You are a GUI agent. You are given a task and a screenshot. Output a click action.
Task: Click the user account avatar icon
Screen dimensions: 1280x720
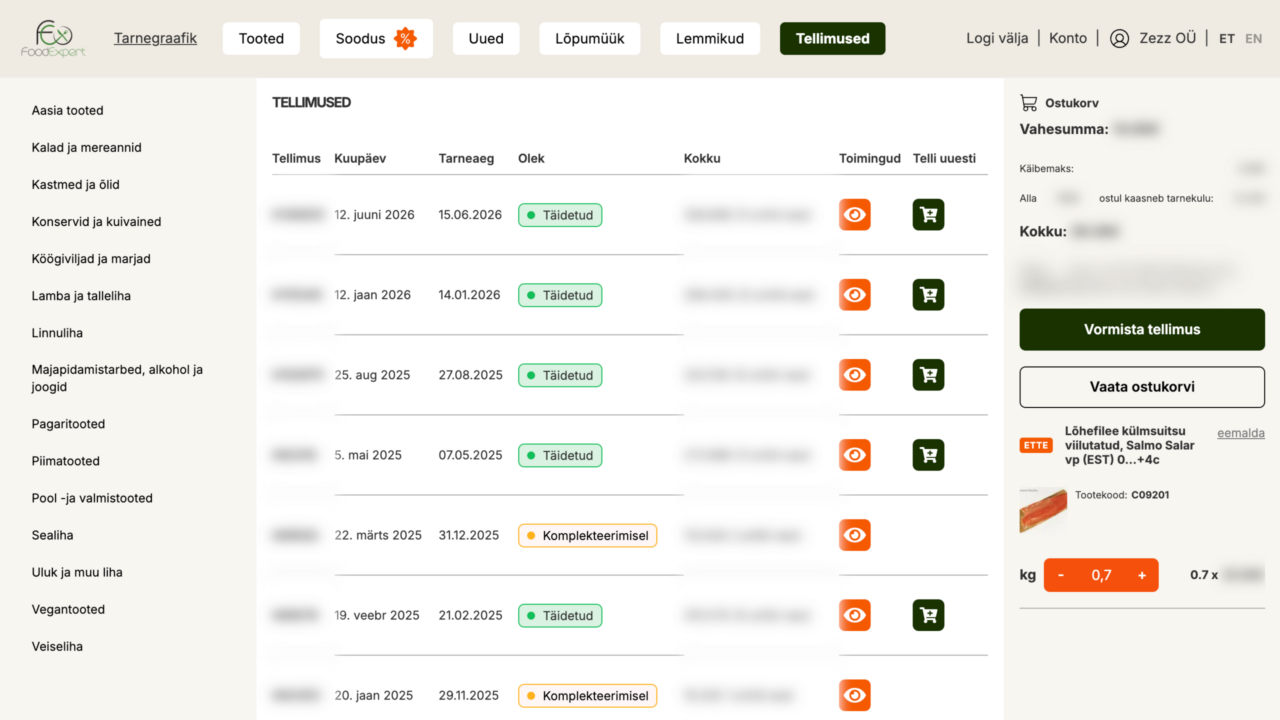(x=1119, y=39)
